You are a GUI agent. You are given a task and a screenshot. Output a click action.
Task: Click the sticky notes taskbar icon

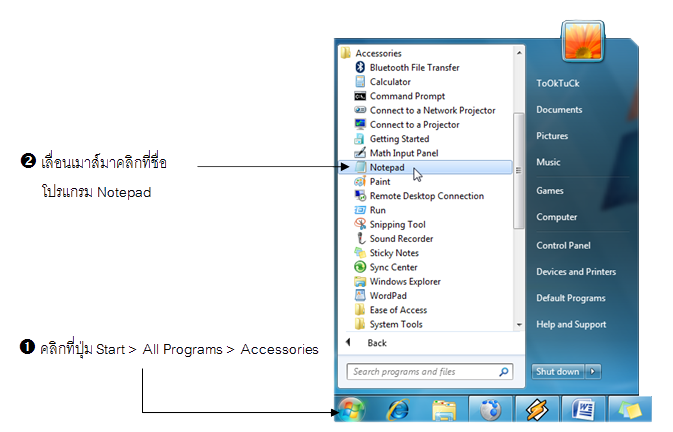(630, 409)
